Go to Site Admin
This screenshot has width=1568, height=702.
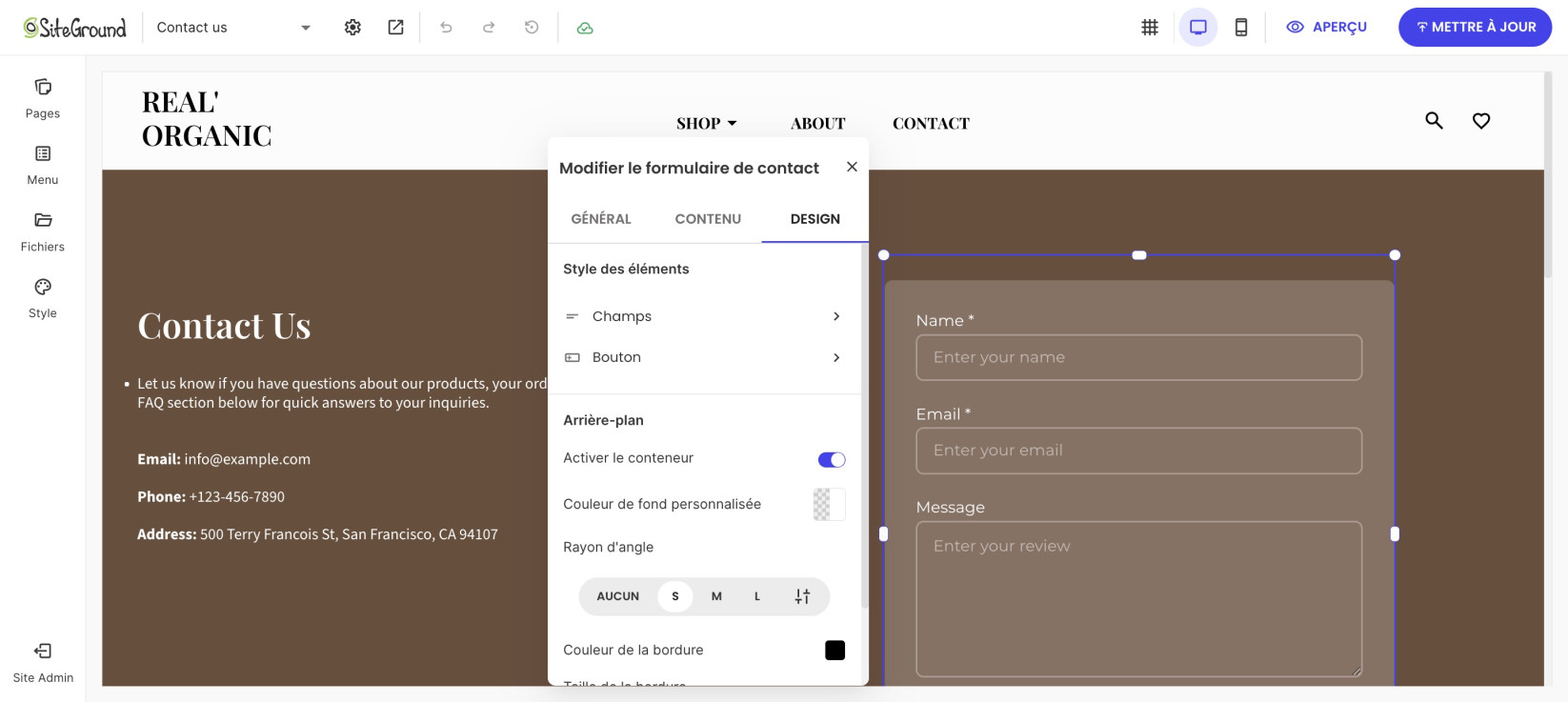click(x=43, y=663)
